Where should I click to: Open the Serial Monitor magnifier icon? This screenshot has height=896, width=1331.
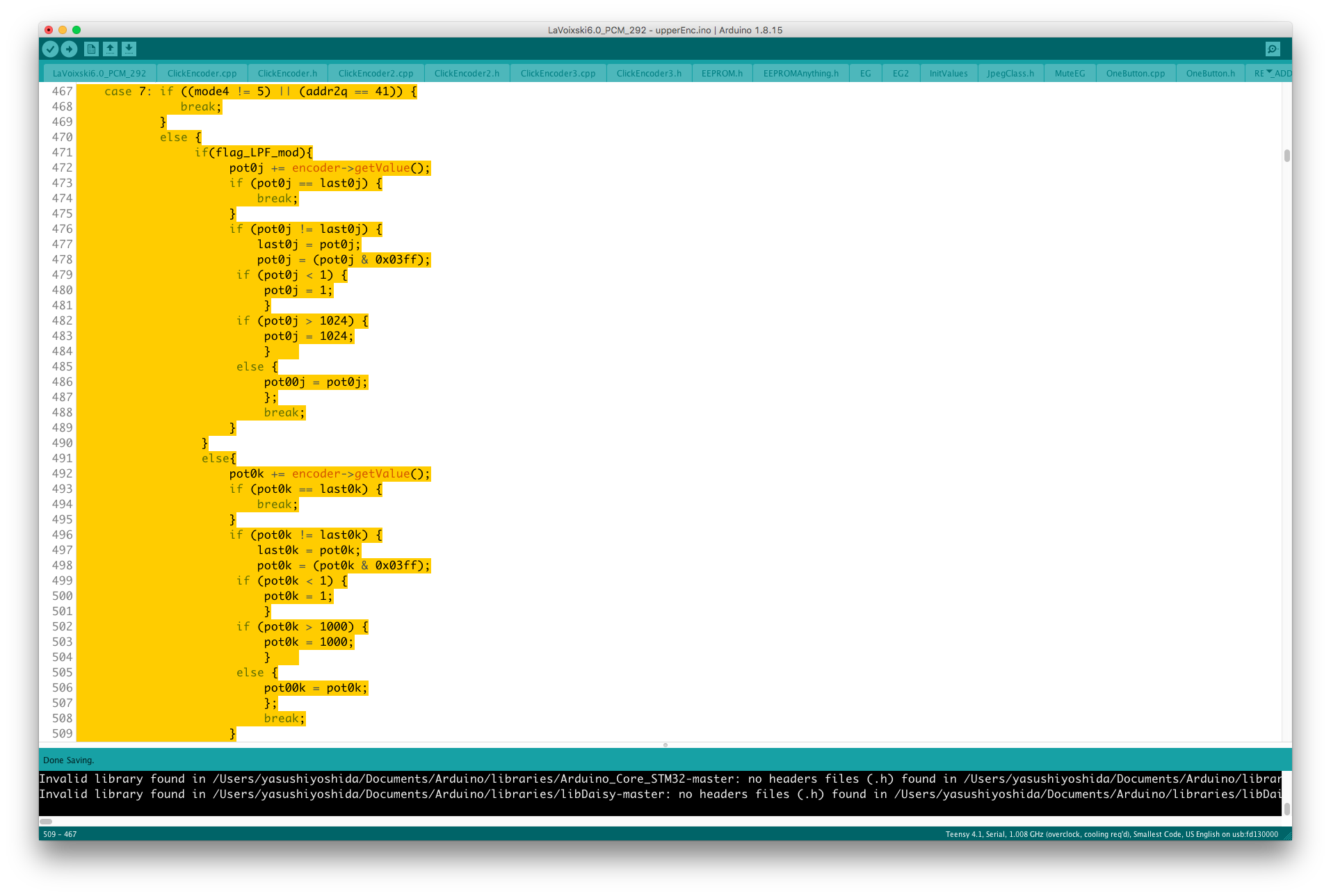1272,49
